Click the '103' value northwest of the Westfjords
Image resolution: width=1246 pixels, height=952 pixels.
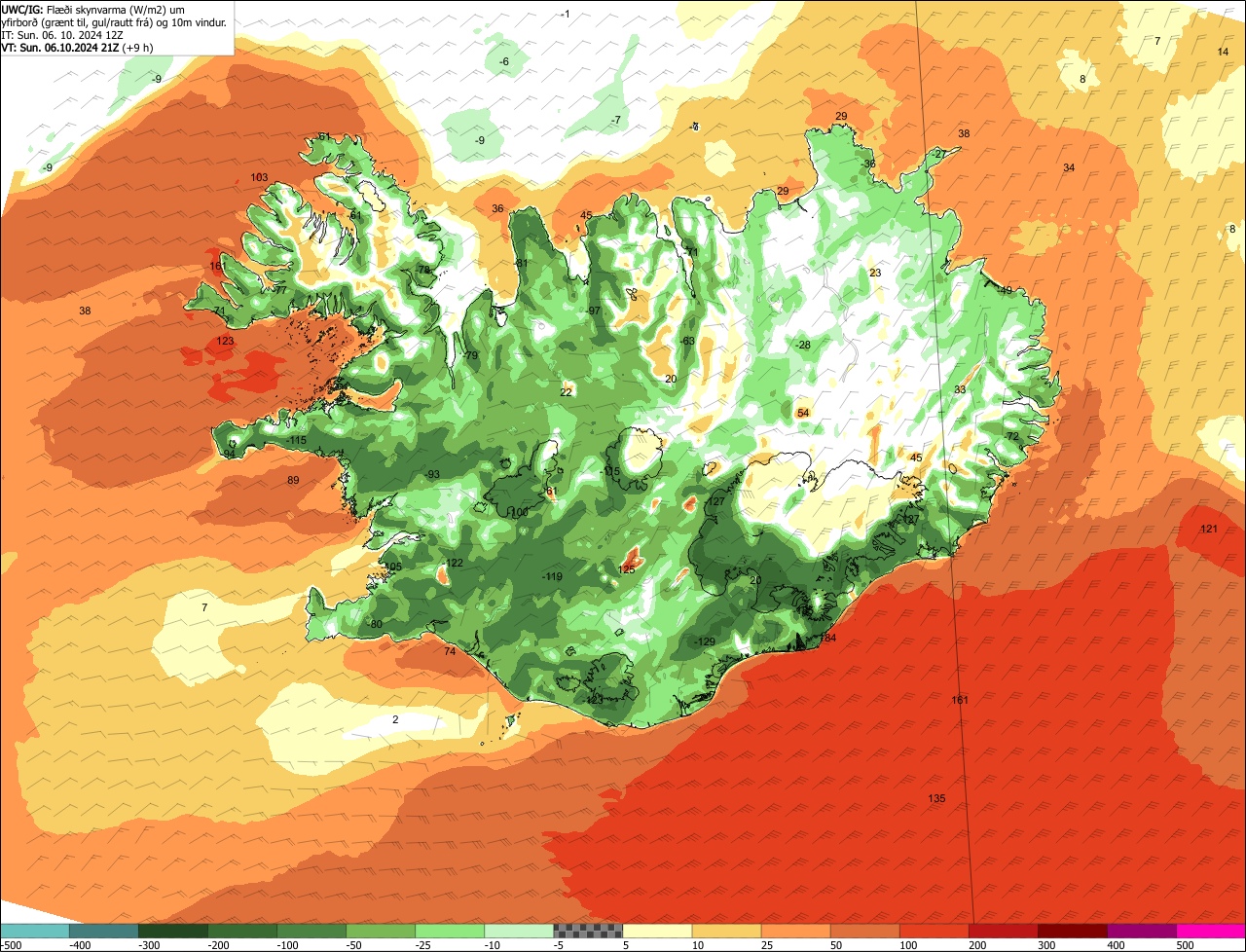click(259, 177)
